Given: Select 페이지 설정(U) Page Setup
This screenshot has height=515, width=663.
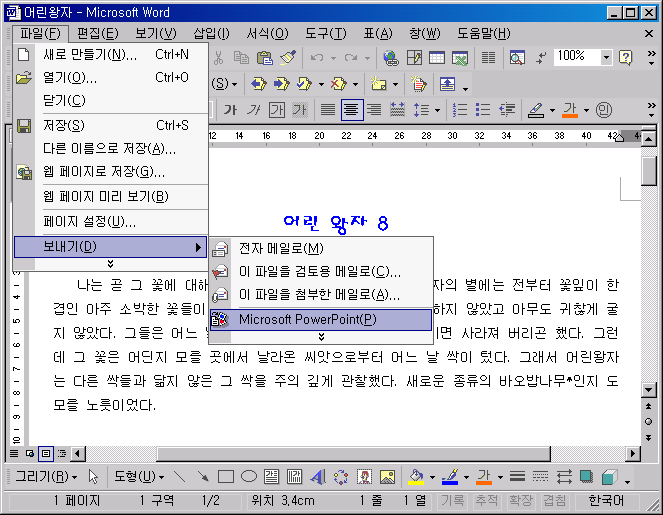Looking at the screenshot, I should point(111,221).
